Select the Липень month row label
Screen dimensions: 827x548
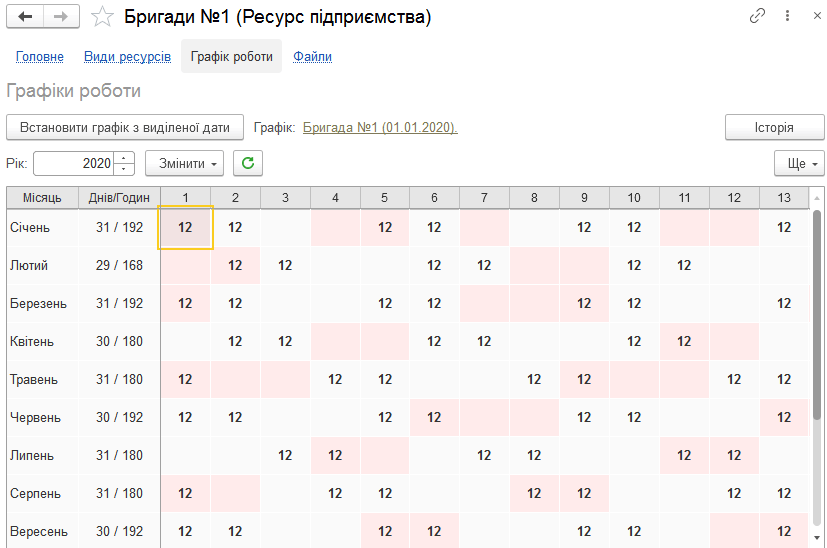coord(32,455)
